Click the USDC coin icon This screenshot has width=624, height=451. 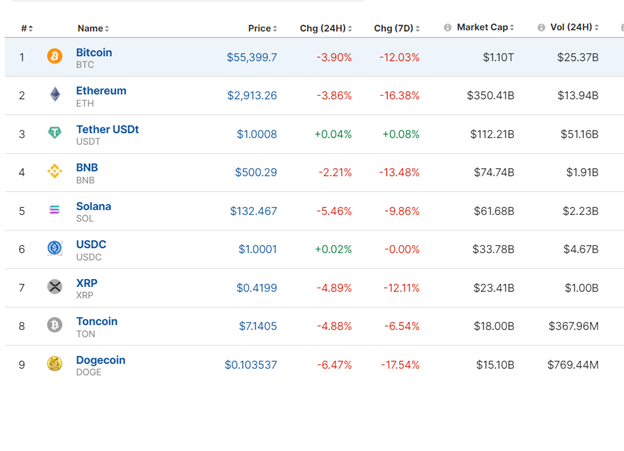coord(54,248)
